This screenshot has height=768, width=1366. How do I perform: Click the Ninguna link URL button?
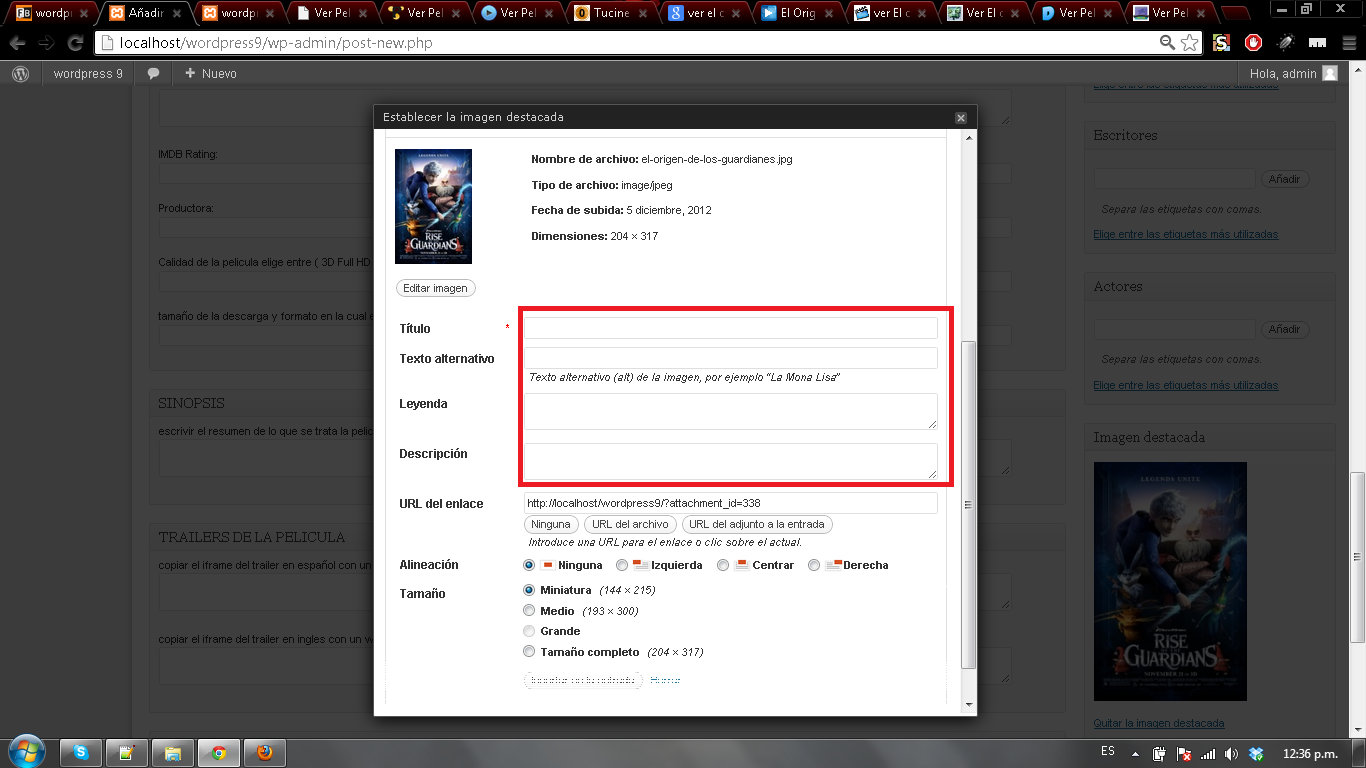(x=551, y=524)
